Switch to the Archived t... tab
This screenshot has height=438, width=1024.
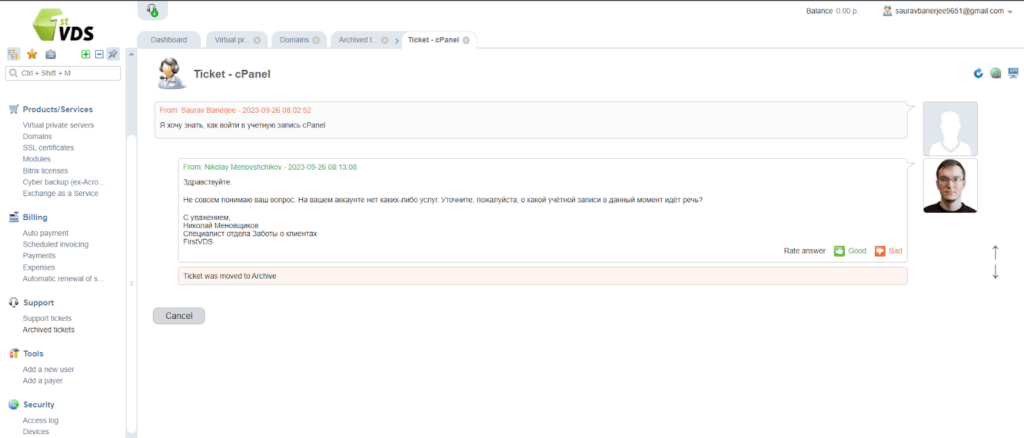(357, 40)
